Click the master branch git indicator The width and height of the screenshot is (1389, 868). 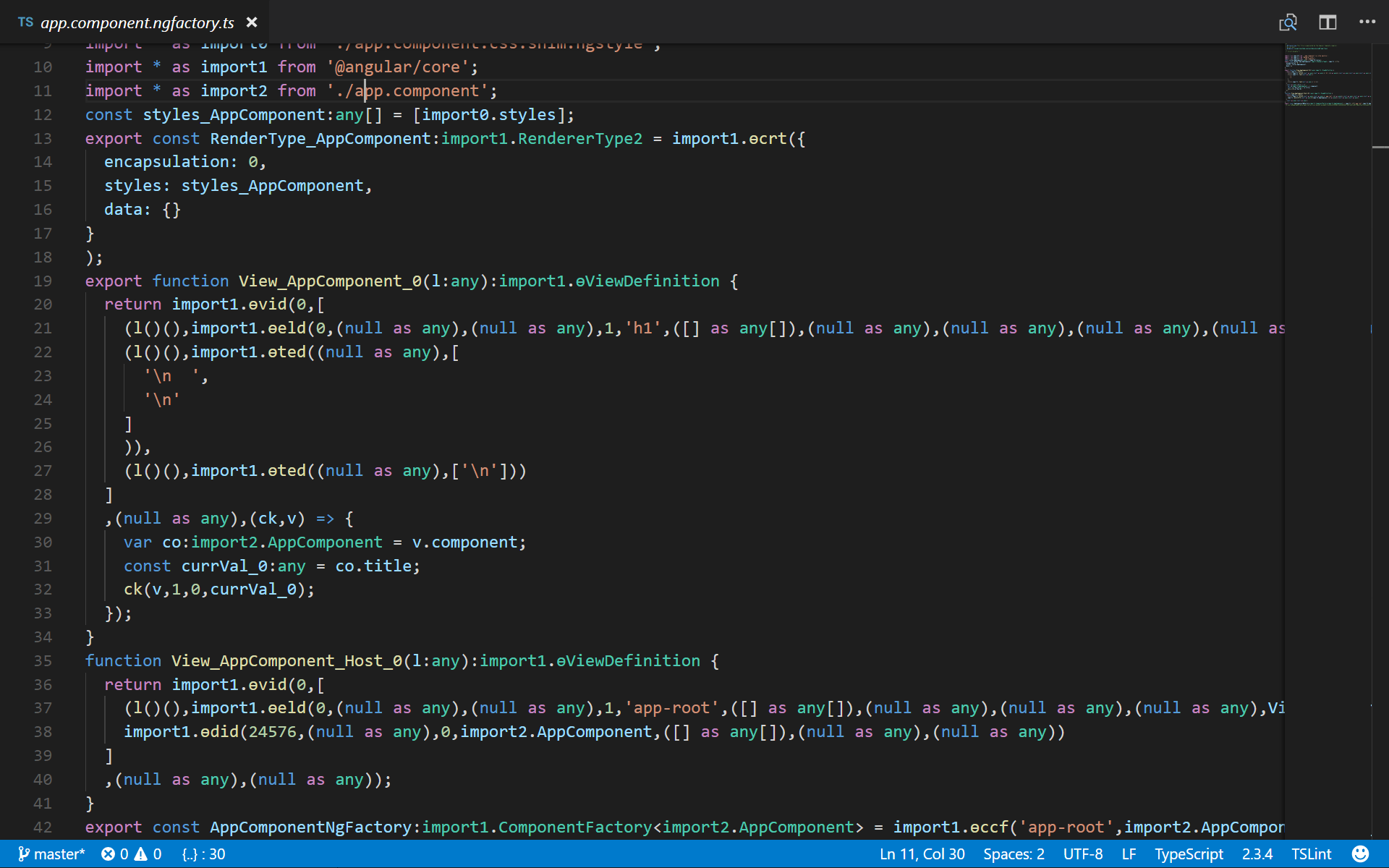pyautogui.click(x=51, y=854)
